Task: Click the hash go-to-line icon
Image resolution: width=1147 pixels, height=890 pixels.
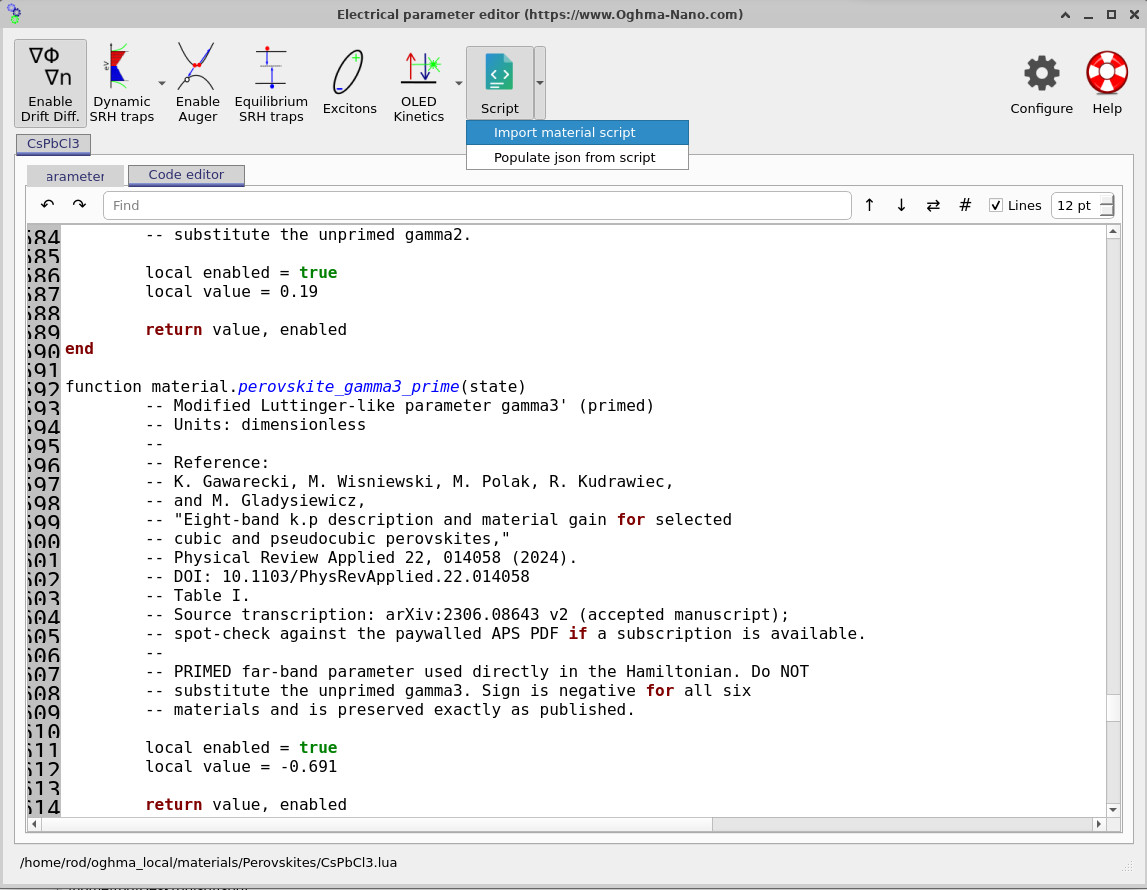Action: tap(965, 205)
